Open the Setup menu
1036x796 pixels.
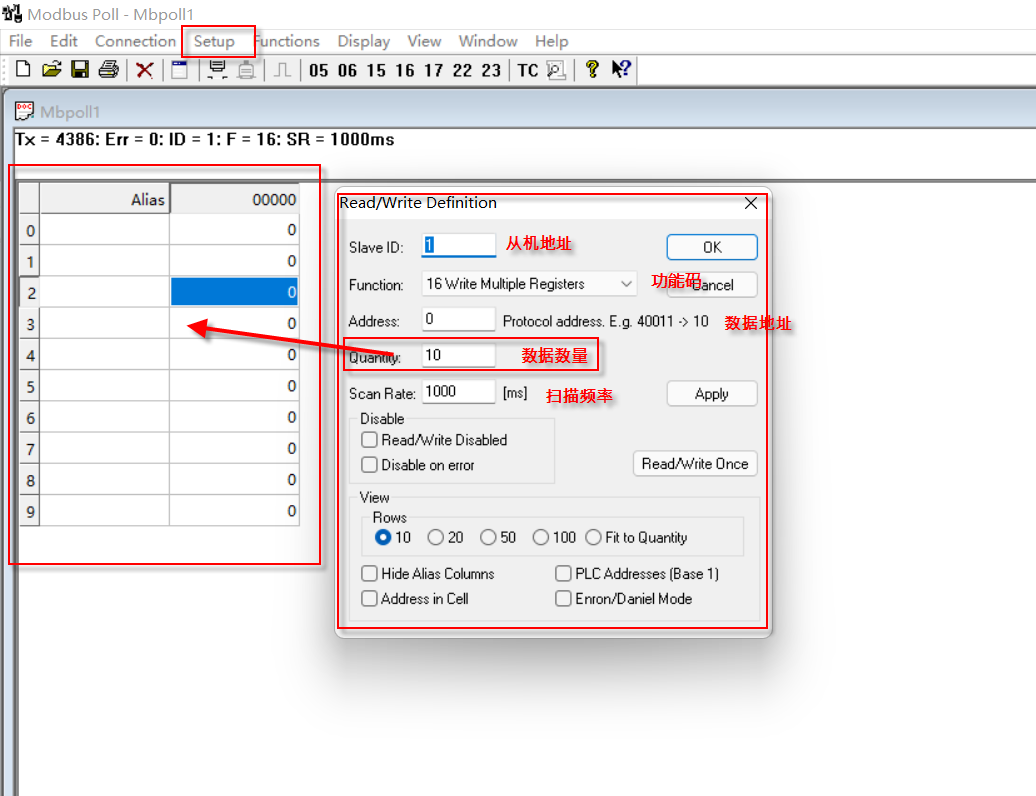tap(218, 41)
